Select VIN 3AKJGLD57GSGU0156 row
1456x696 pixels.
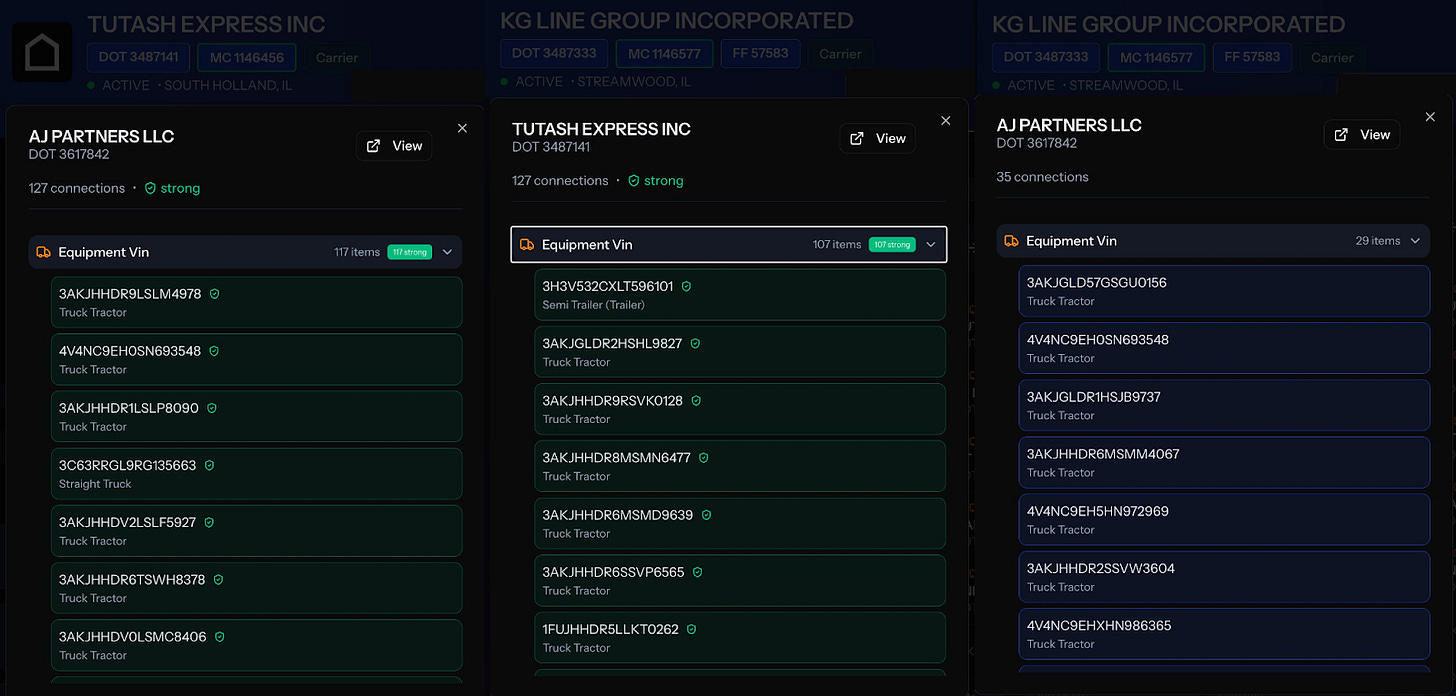point(1224,290)
